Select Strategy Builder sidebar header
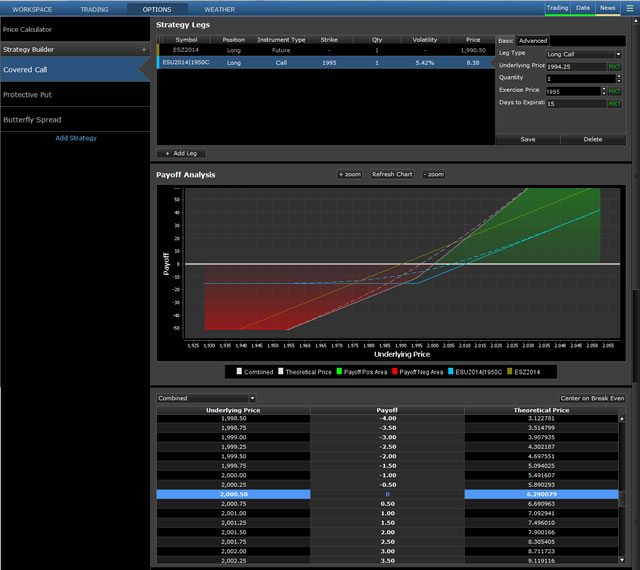 (75, 49)
